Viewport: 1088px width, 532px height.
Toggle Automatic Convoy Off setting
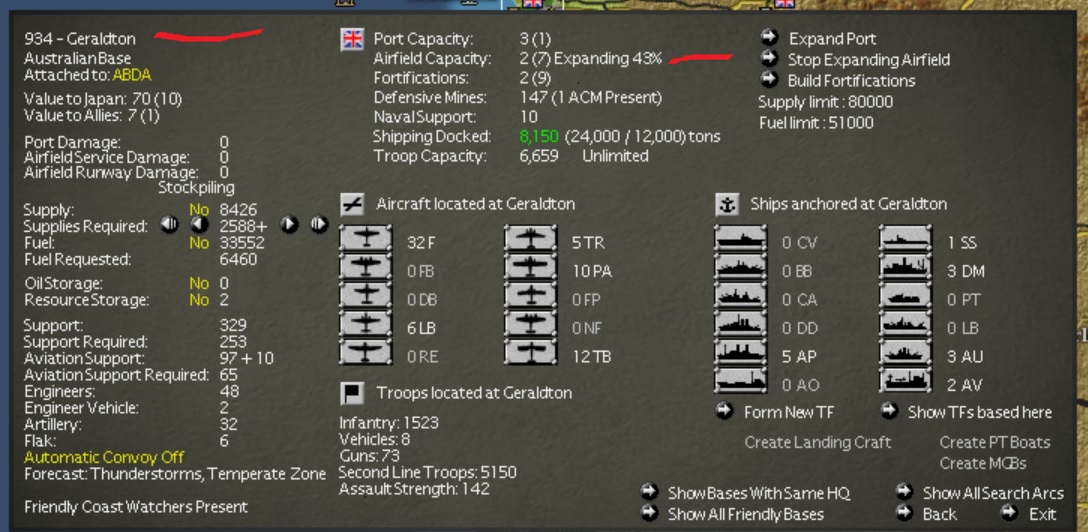(104, 457)
